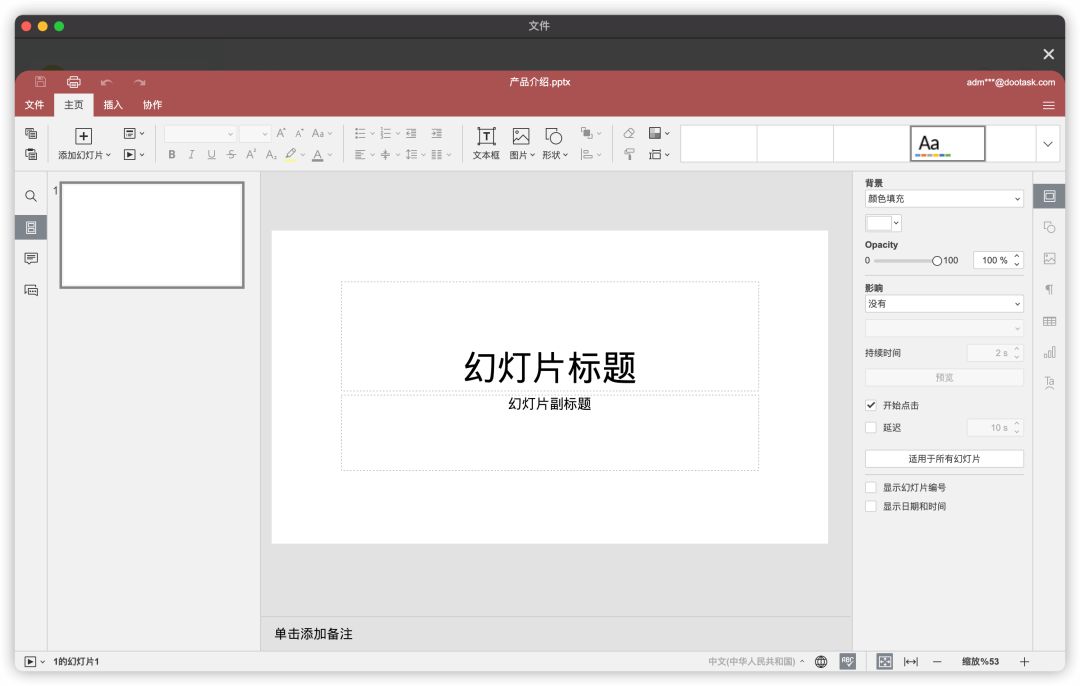Zoom out with minus button
Screen dimensions: 1080x686
(937, 661)
